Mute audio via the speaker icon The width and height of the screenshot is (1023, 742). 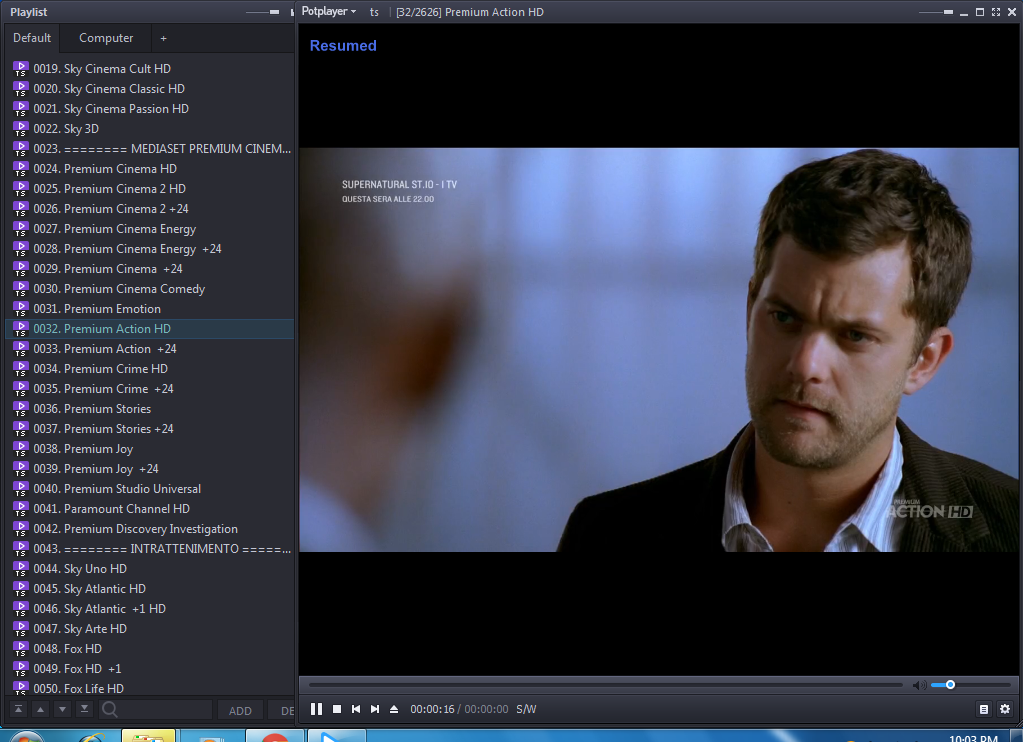pyautogui.click(x=919, y=685)
